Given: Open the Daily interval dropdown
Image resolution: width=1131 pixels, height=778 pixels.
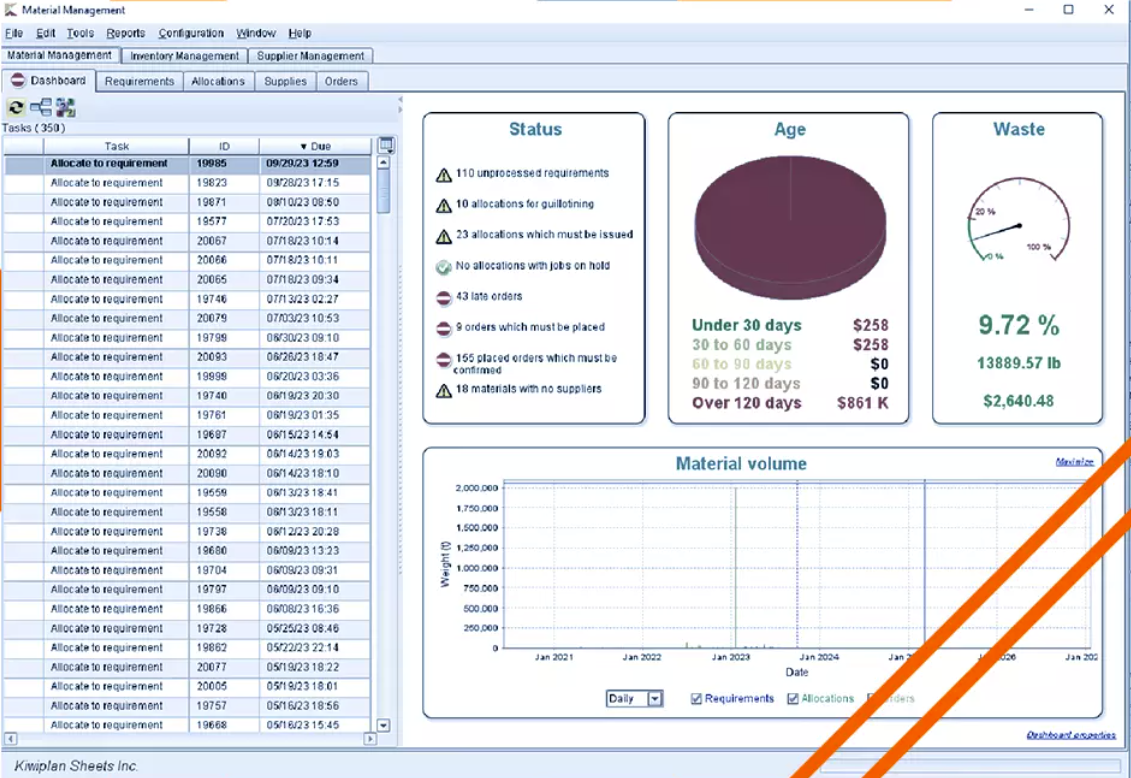Looking at the screenshot, I should click(x=652, y=698).
